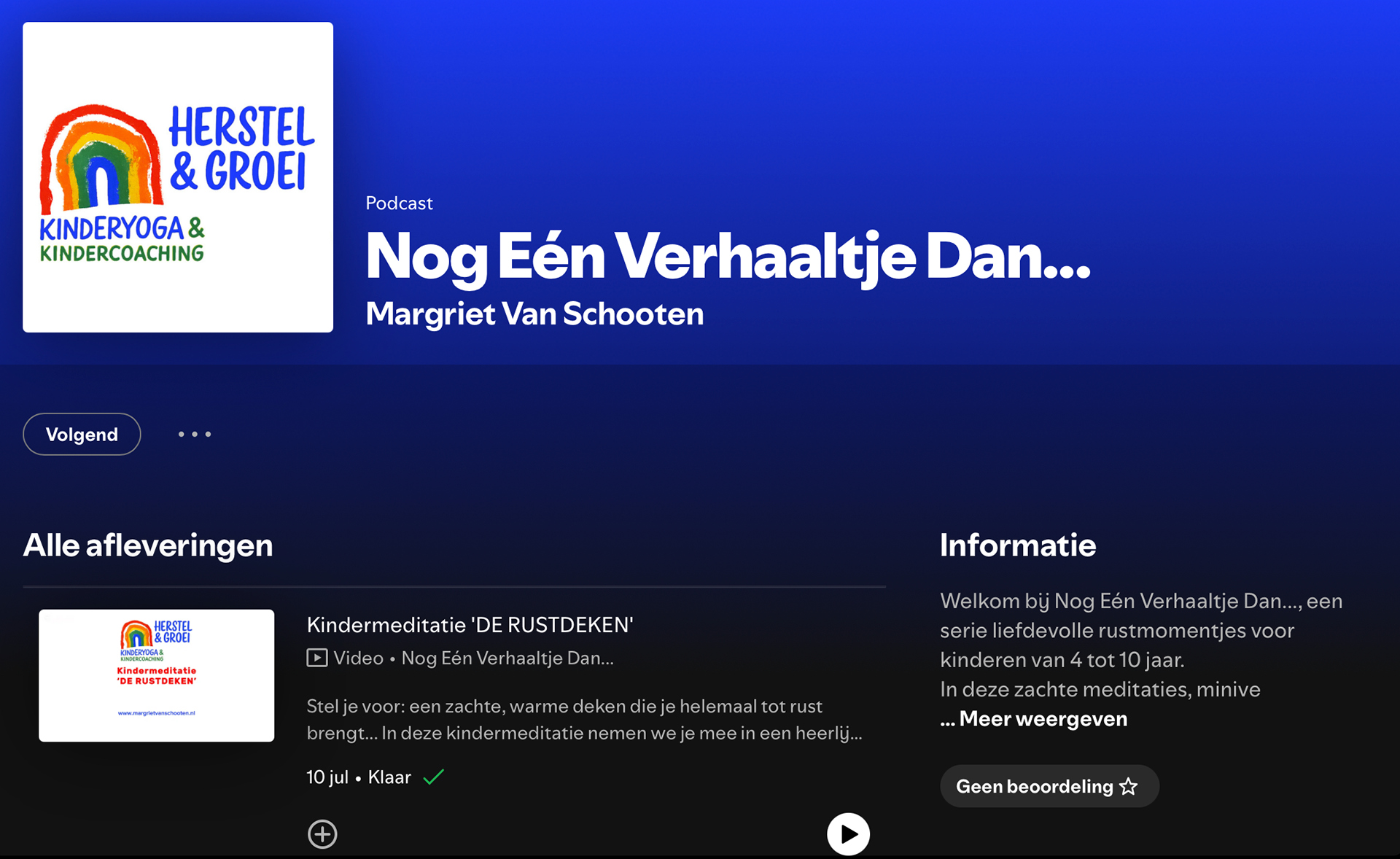Click the Informatie heading
This screenshot has height=859, width=1400.
[1018, 545]
